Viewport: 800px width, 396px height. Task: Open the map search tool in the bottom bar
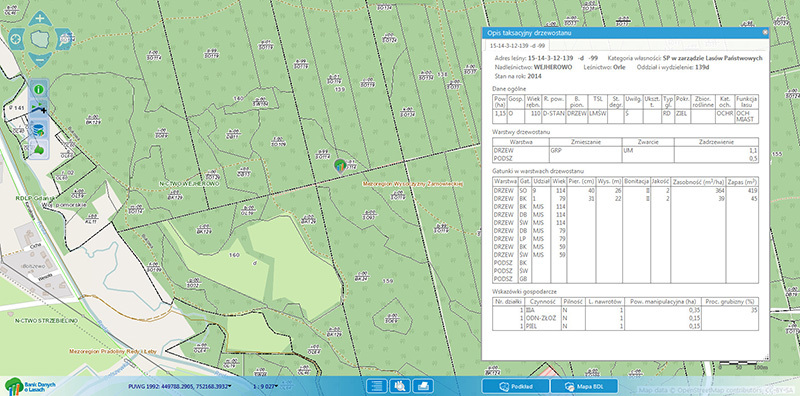pyautogui.click(x=400, y=386)
